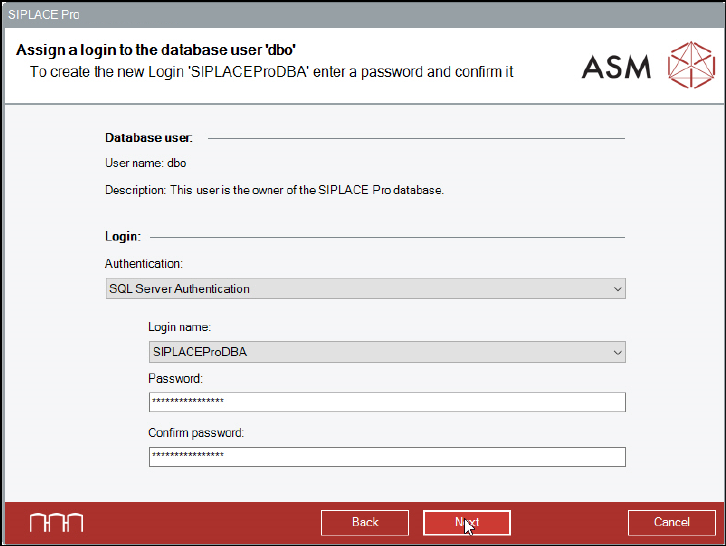
Task: Click the "Login name:" field label
Action: click(x=180, y=327)
